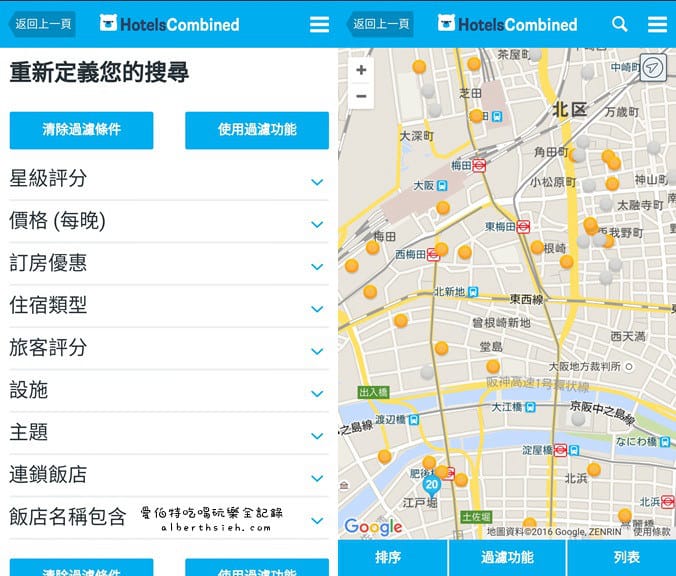The image size is (676, 576).
Task: Click the 西梅田 subway station icon
Action: 433,255
